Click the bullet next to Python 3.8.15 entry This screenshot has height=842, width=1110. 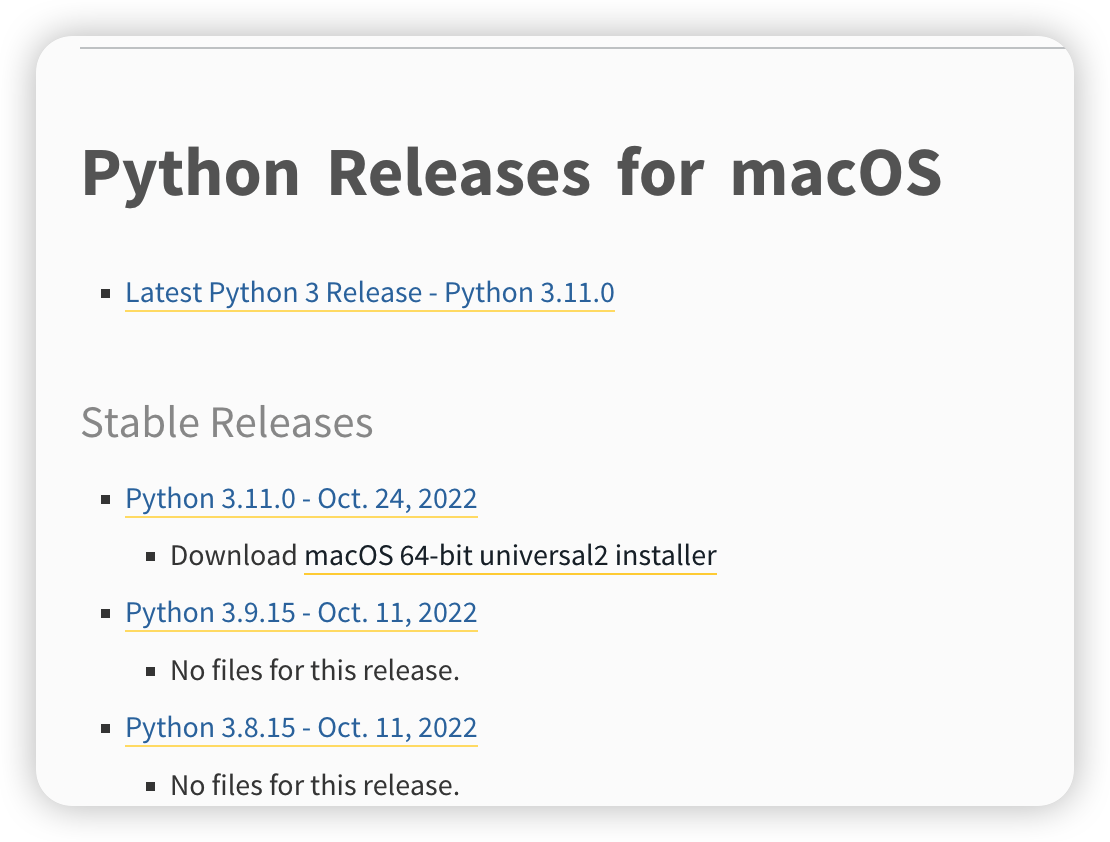(105, 728)
